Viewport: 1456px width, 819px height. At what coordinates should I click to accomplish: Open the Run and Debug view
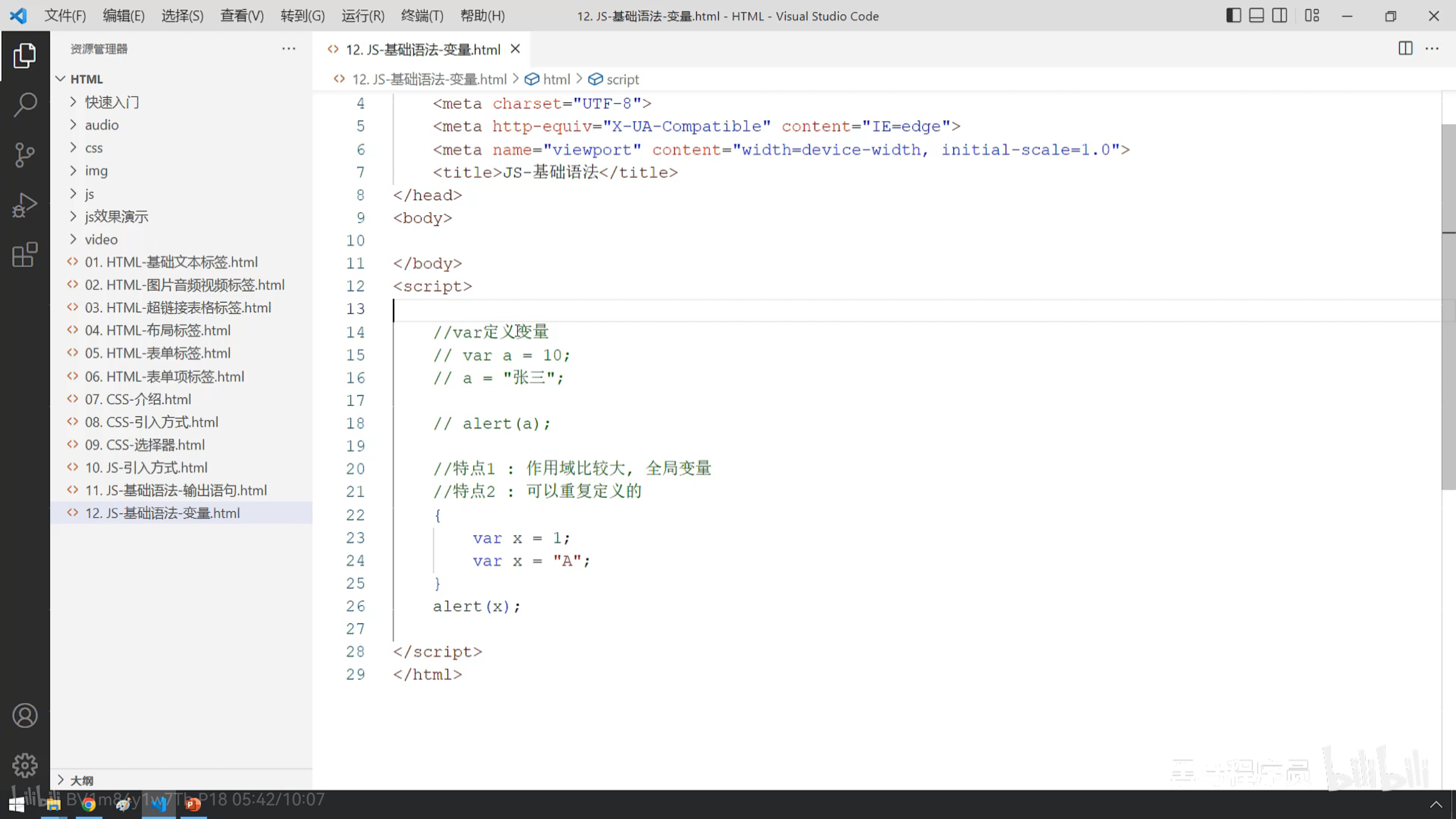pos(24,205)
